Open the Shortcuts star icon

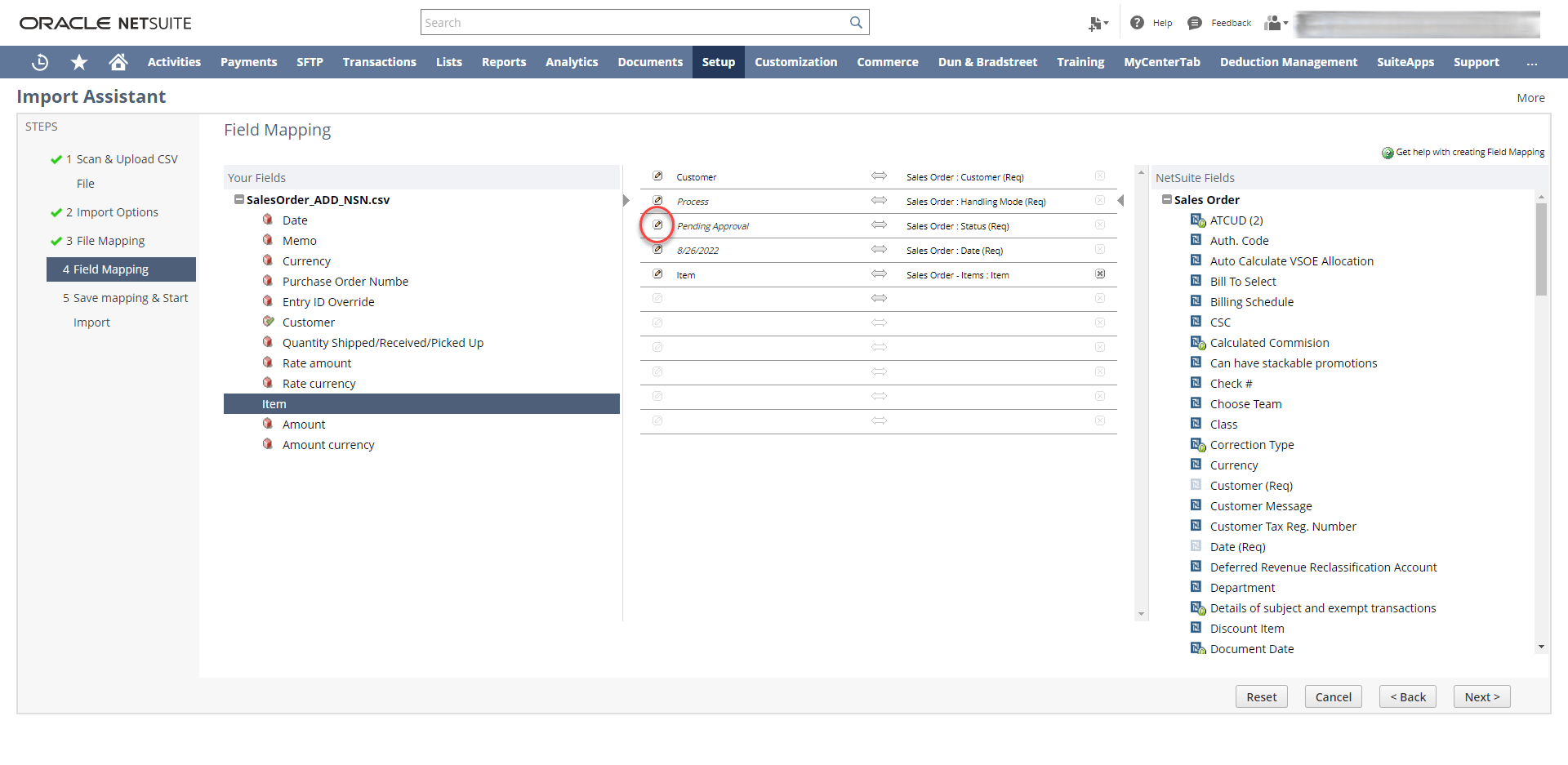(x=79, y=62)
